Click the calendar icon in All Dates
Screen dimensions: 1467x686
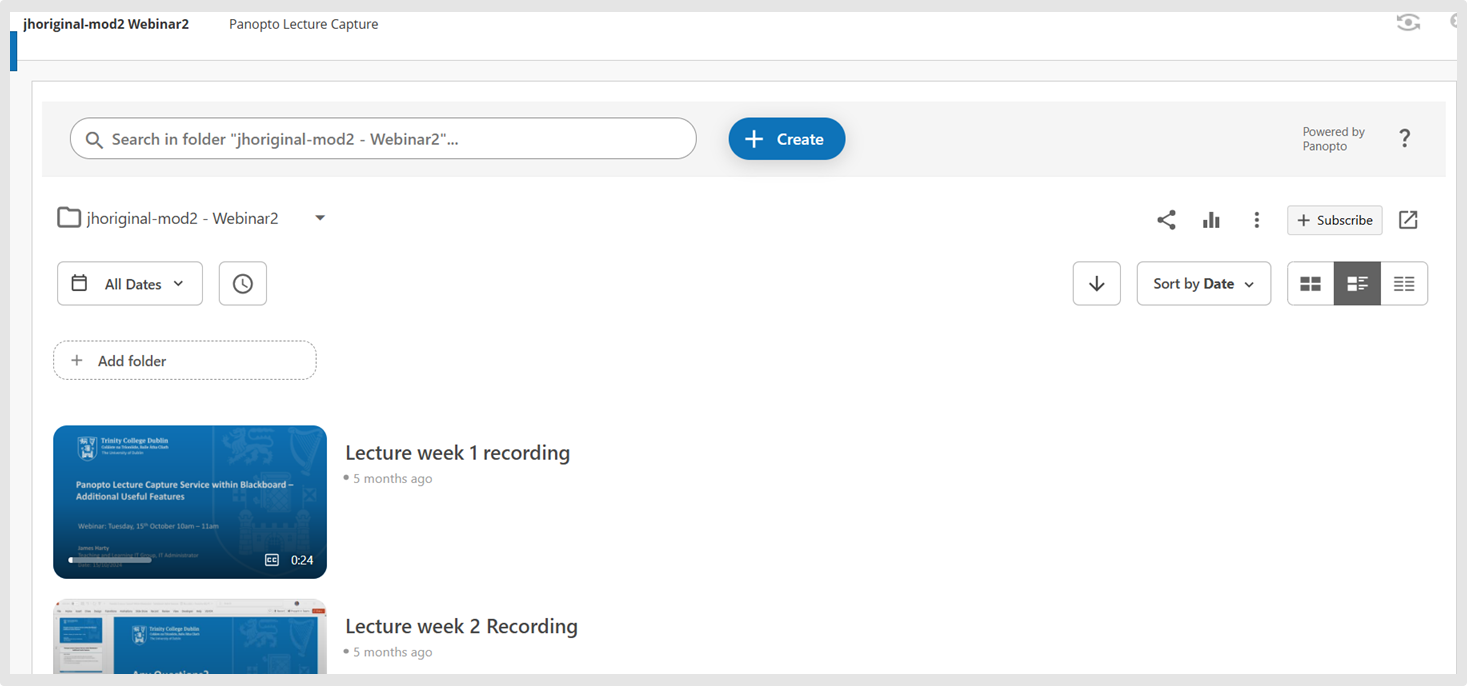pyautogui.click(x=79, y=283)
